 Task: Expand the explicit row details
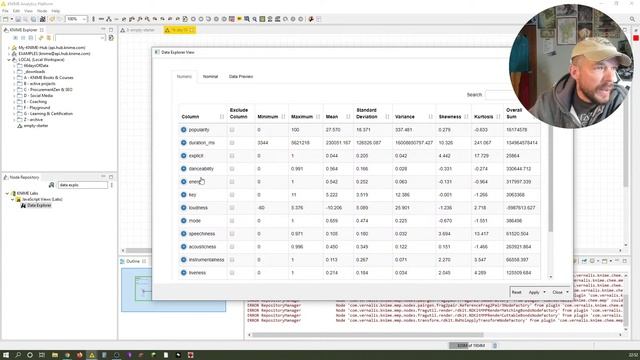point(184,156)
